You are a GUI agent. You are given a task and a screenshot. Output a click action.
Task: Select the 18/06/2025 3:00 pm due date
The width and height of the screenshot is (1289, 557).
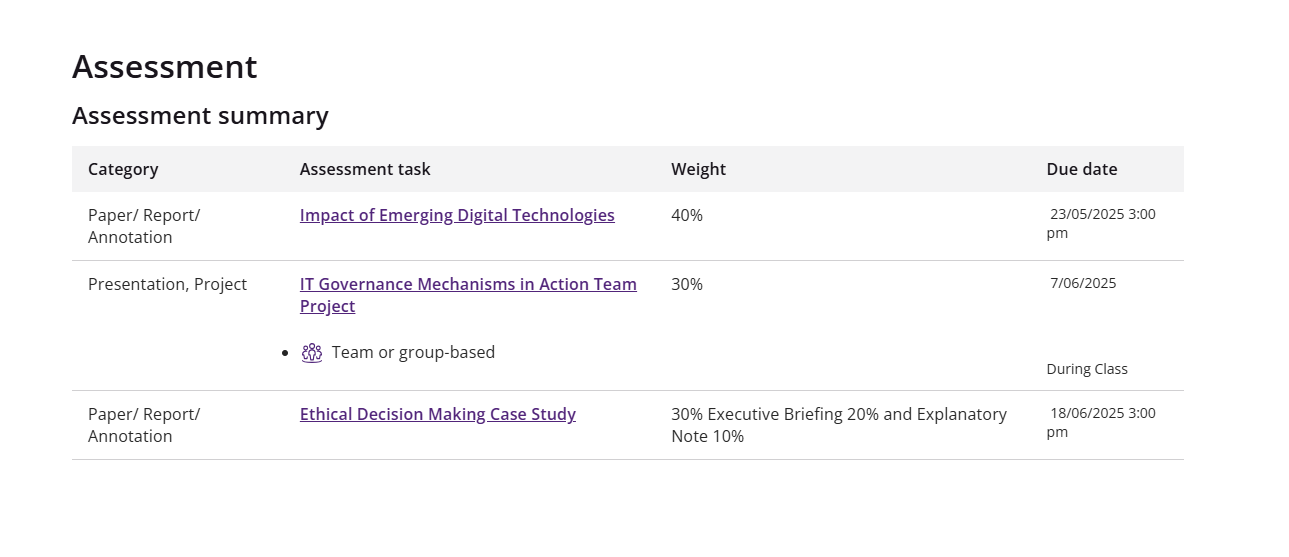[x=1101, y=422]
